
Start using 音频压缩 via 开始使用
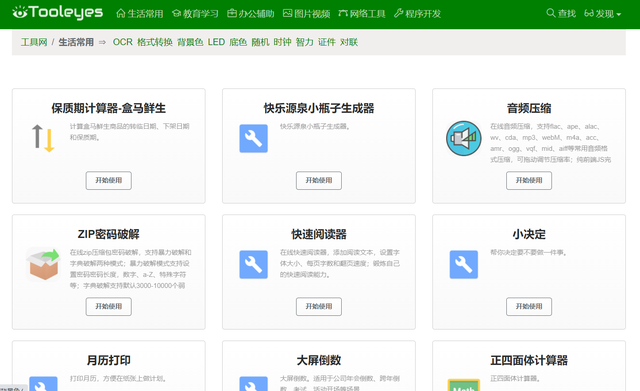click(x=529, y=180)
